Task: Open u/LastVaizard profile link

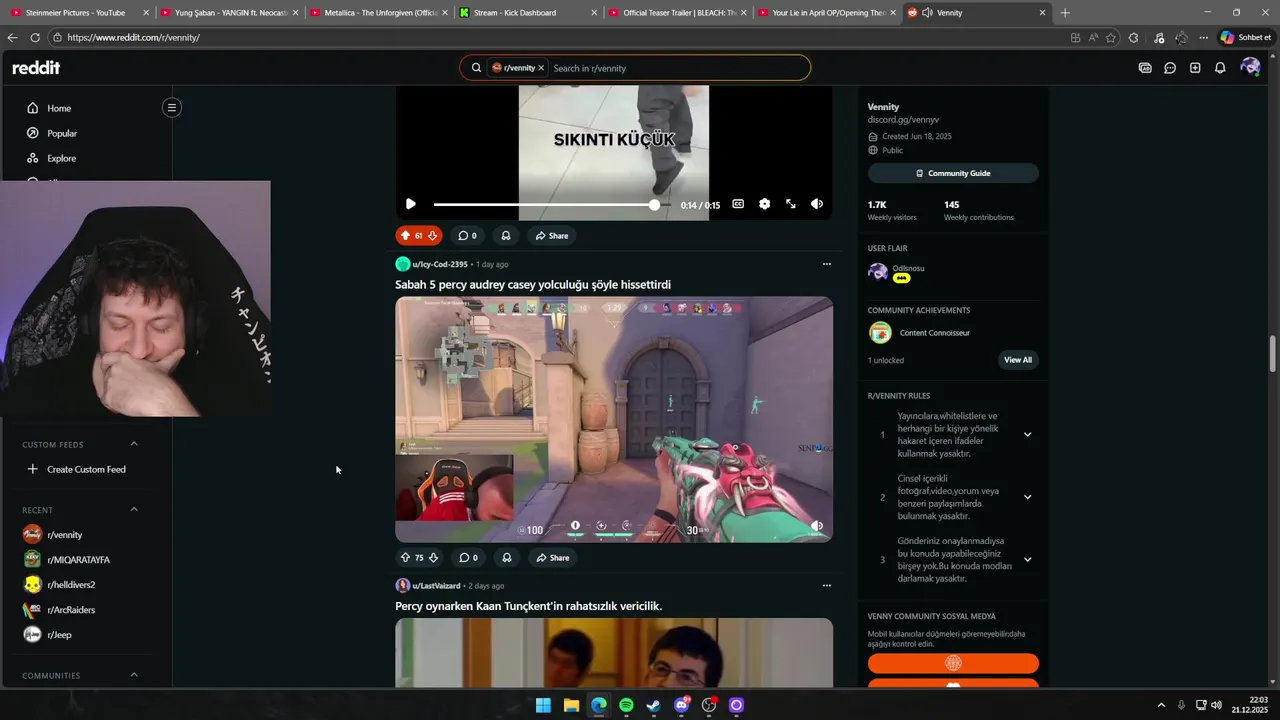Action: pos(436,586)
